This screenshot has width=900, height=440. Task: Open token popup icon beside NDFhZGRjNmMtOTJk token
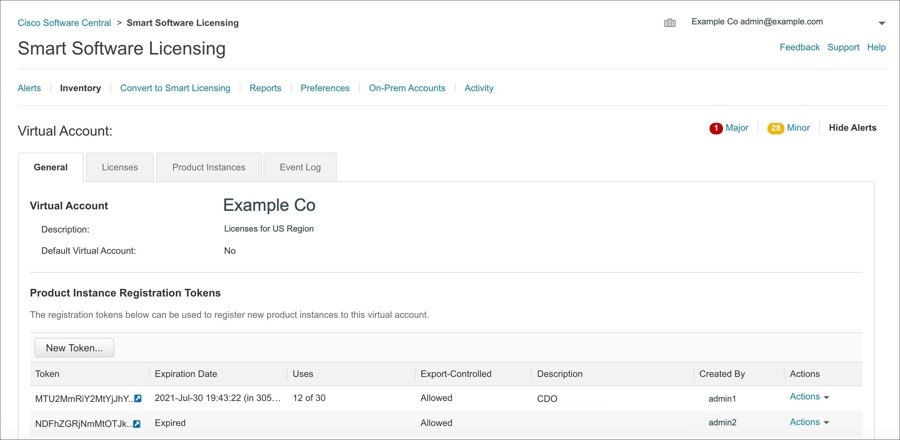(x=137, y=423)
